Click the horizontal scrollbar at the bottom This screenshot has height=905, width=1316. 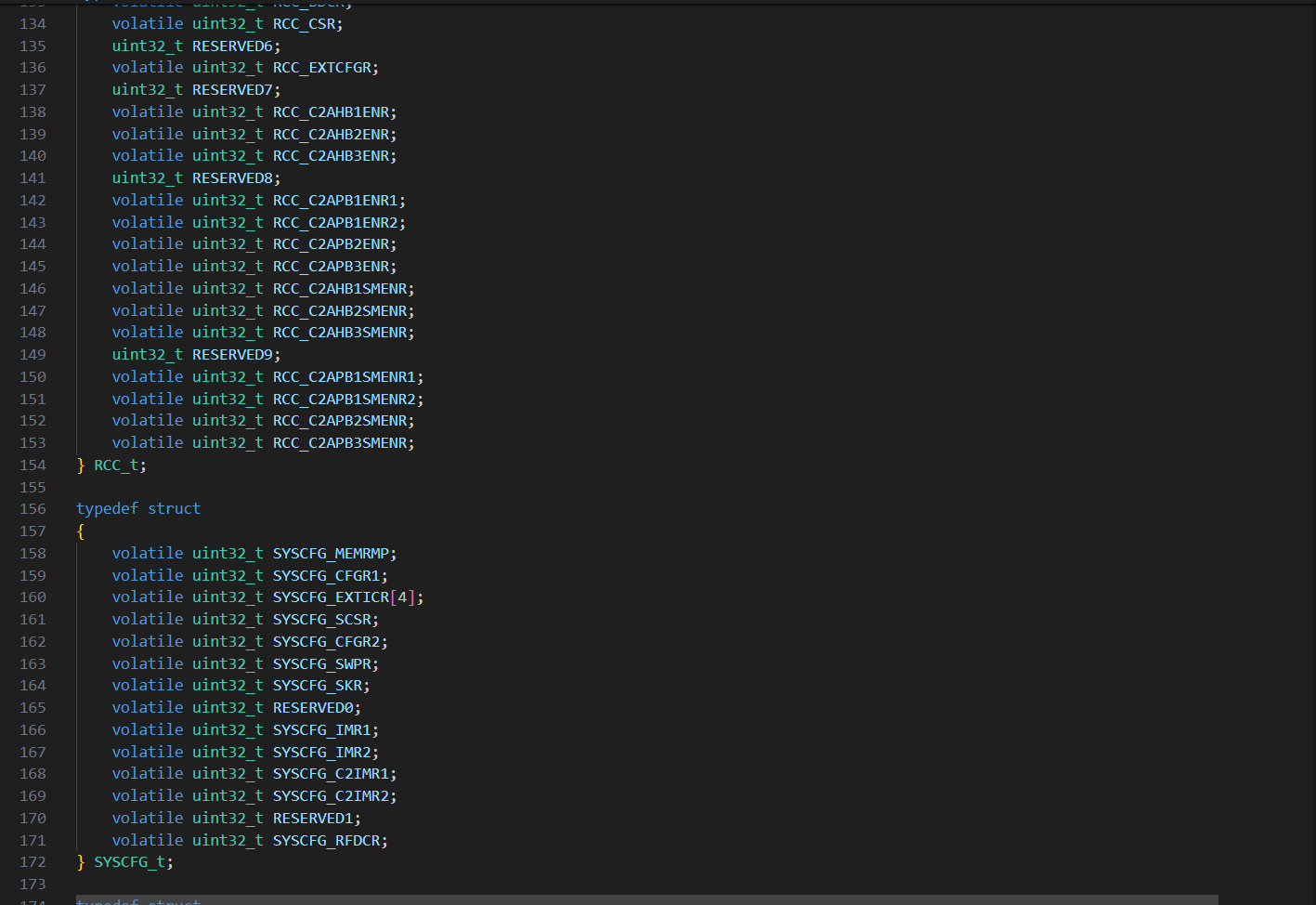[646, 899]
